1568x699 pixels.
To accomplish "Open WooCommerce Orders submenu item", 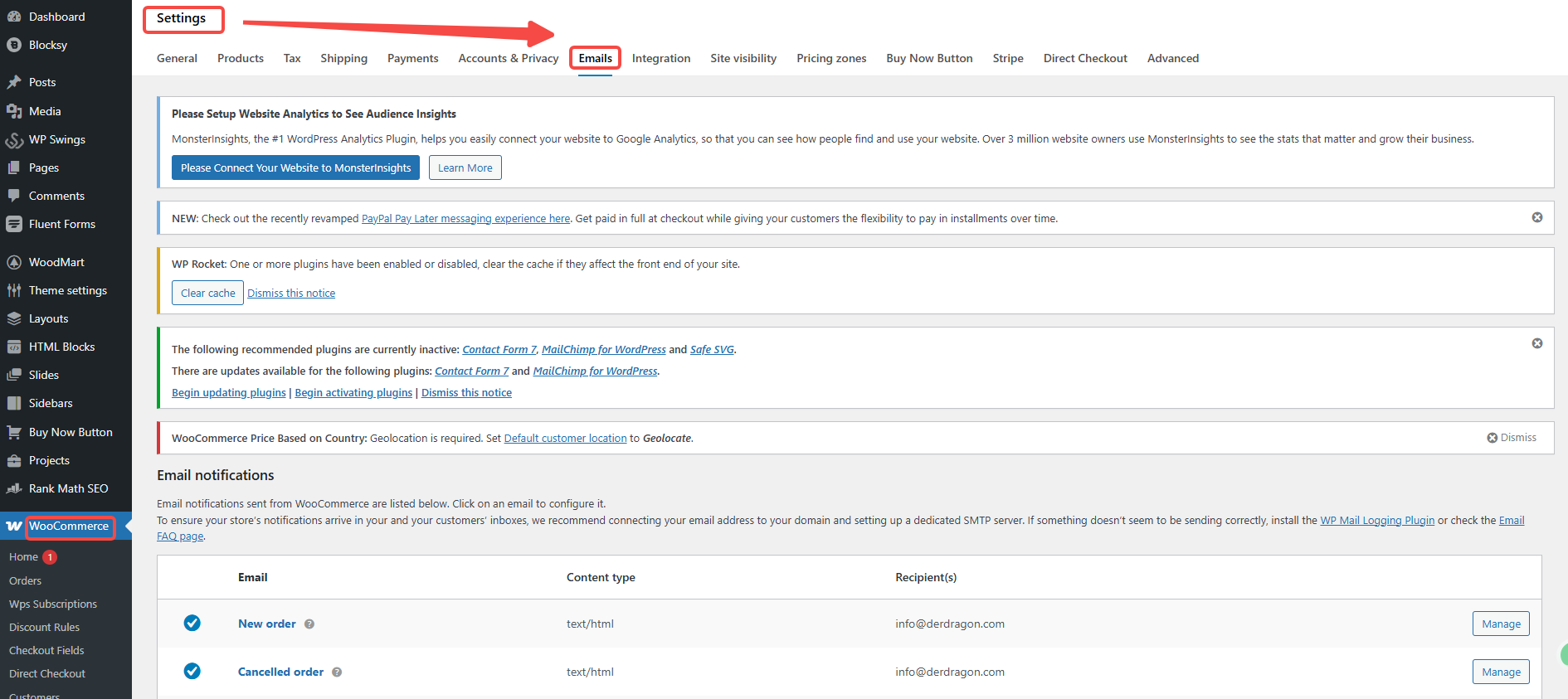I will [x=25, y=581].
